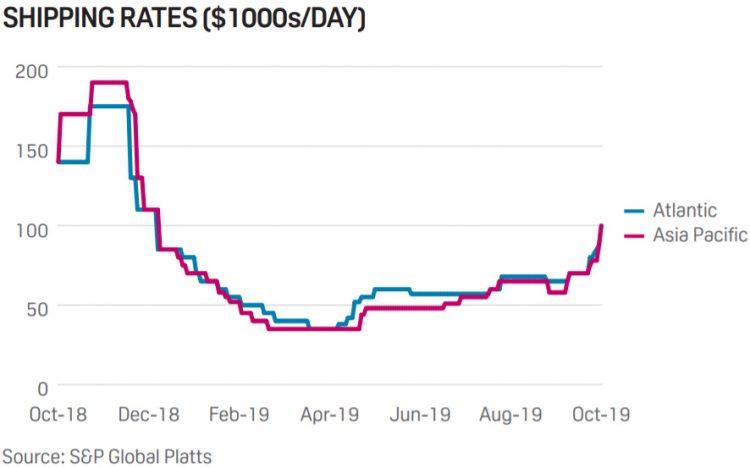Click the 50 y-axis label
This screenshot has width=750, height=468.
coord(33,307)
